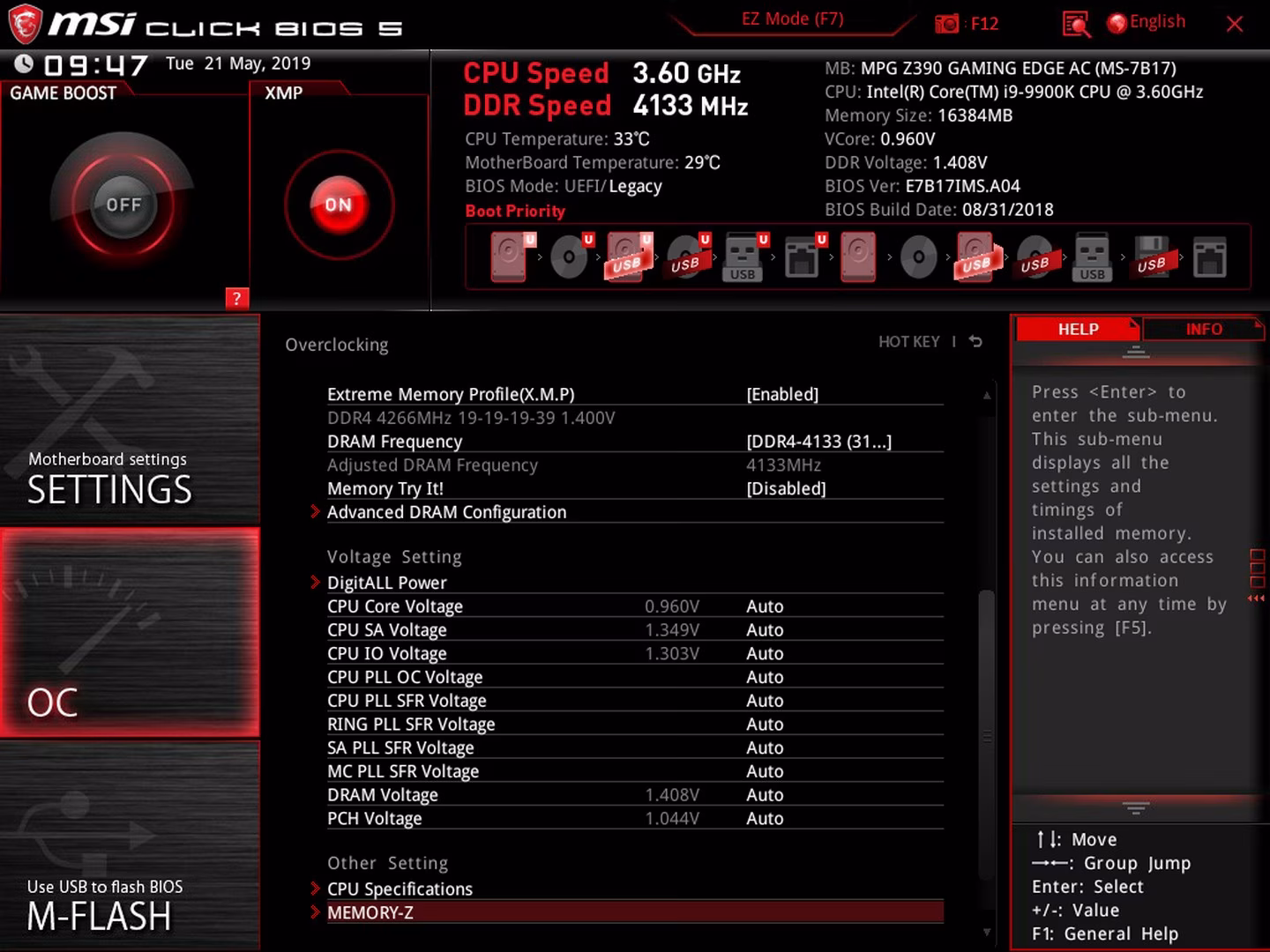The height and width of the screenshot is (952, 1270).
Task: Change Extreme Memory Profile Enabled value
Action: (782, 394)
